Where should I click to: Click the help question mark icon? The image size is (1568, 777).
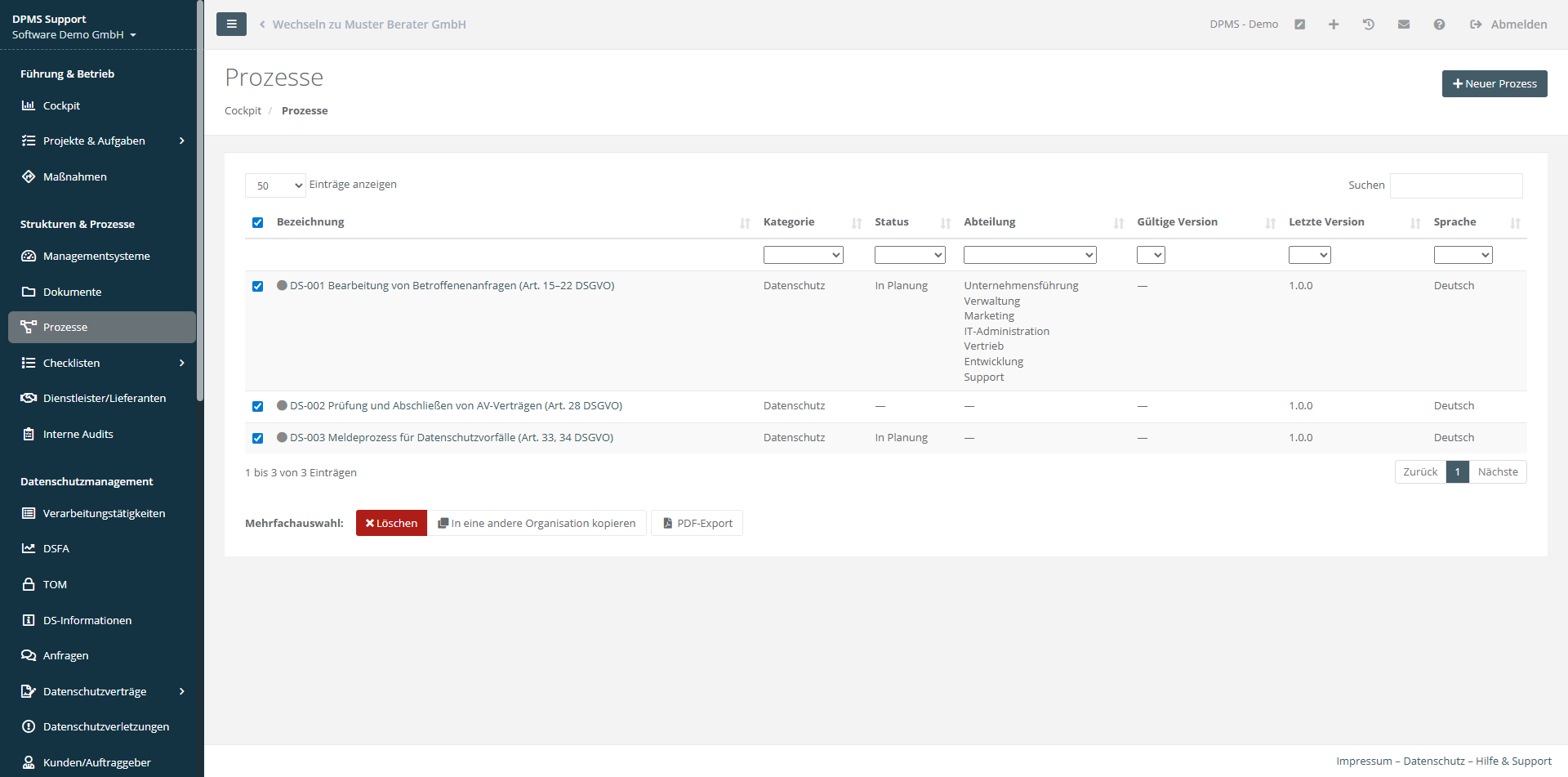(1439, 25)
